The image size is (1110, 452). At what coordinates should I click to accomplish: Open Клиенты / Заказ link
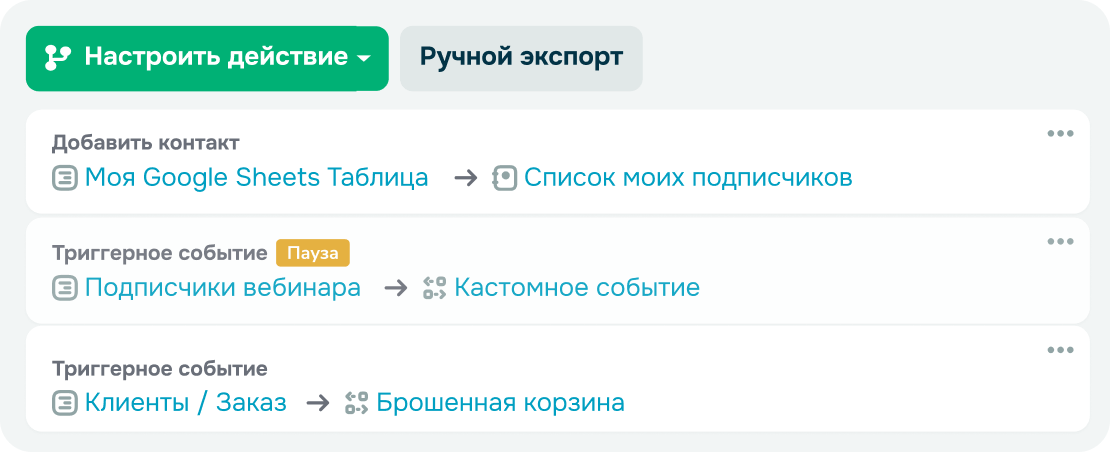(x=185, y=403)
